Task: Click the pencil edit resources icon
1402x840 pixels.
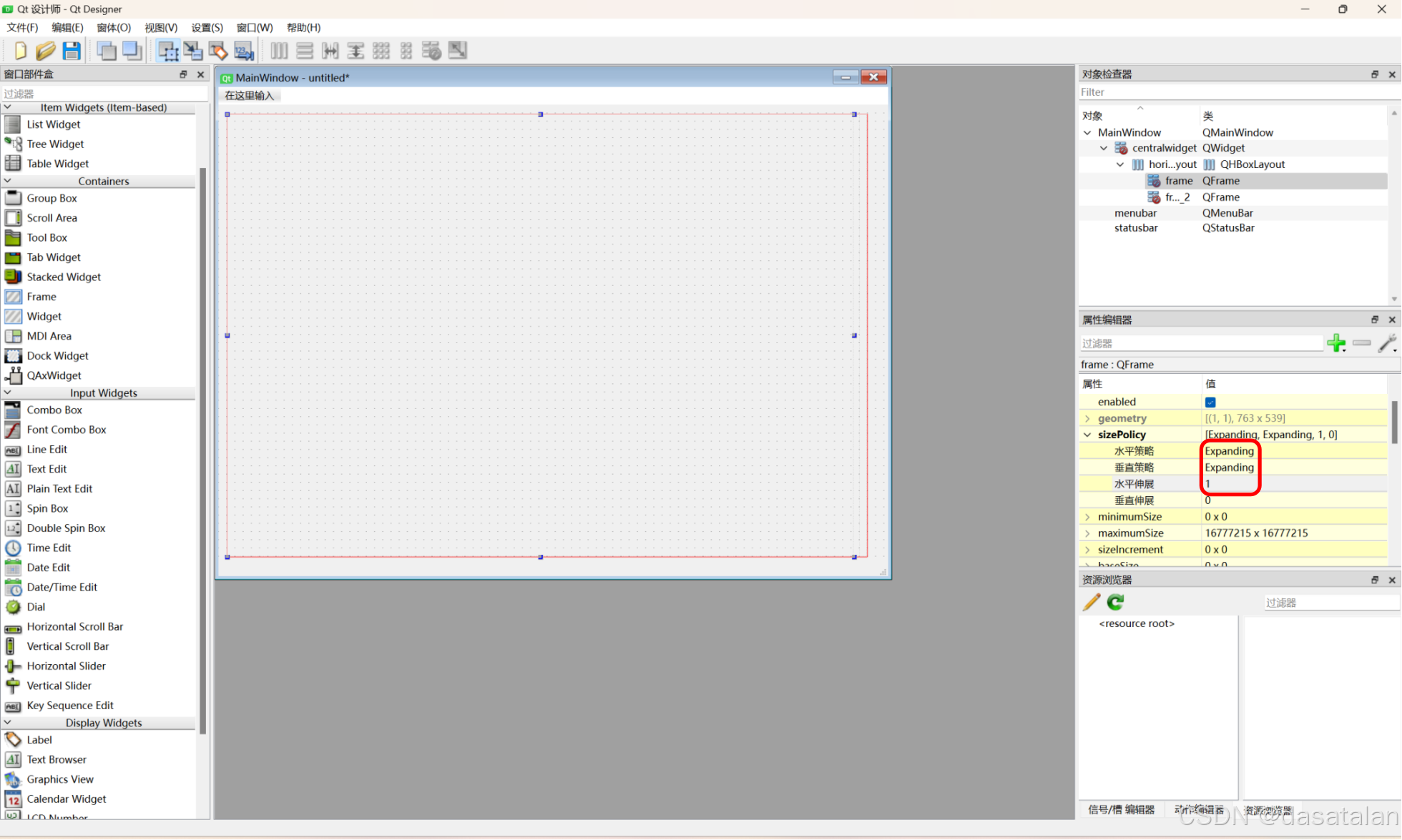Action: (x=1091, y=602)
